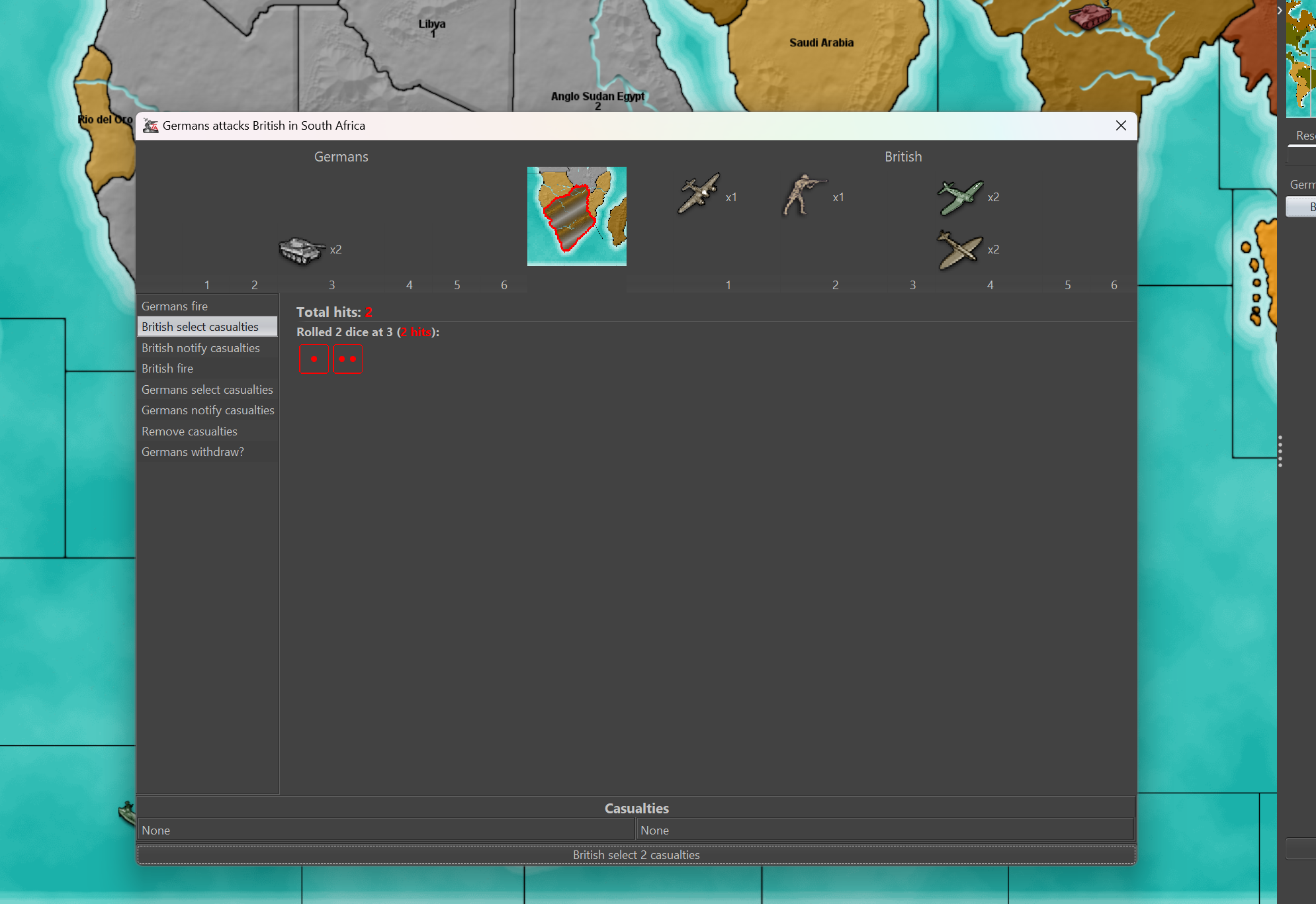Select the 'Germans notify casualties' step
Image resolution: width=1316 pixels, height=904 pixels.
pos(207,410)
